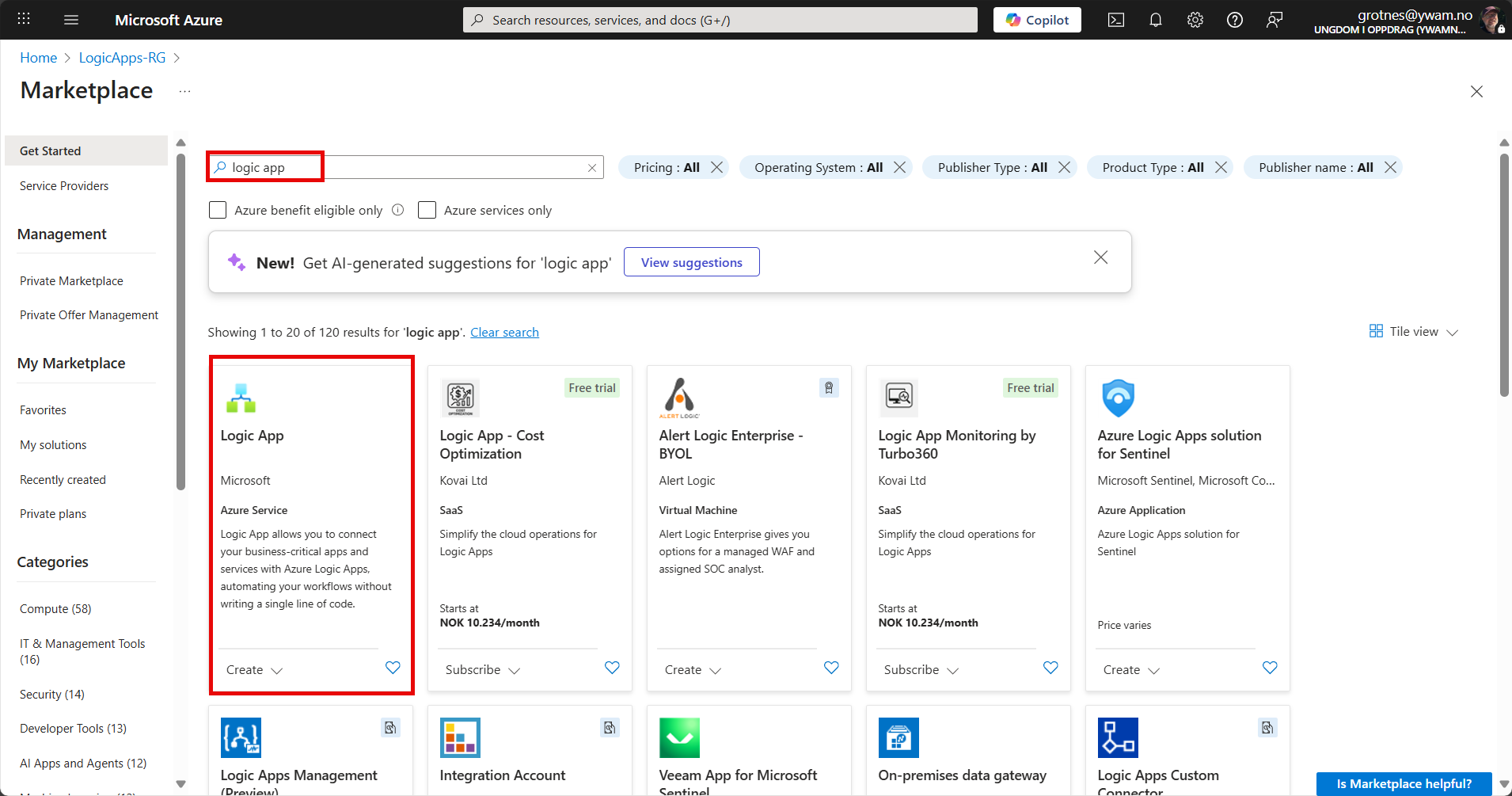
Task: Go to Home breadcrumb
Action: (x=39, y=58)
